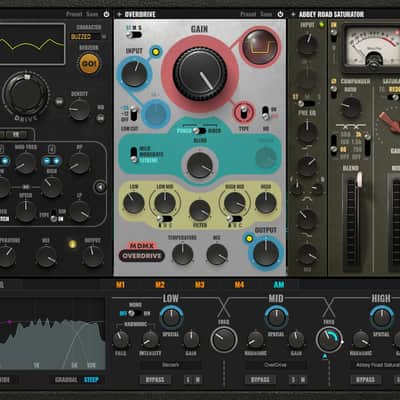The image size is (400, 400).
Task: Select STEEP crossover slope
Action: (x=91, y=380)
